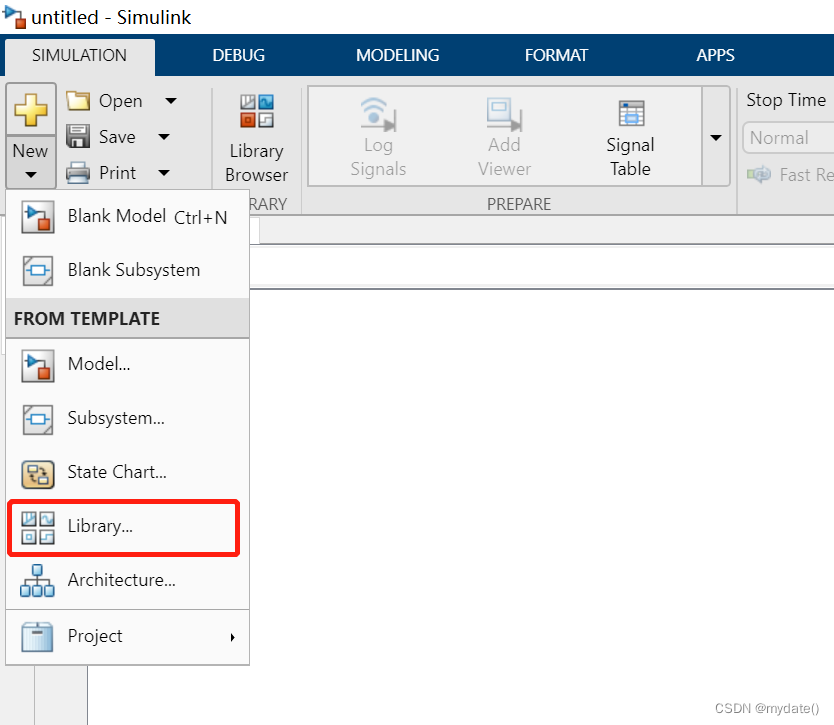
Task: Select Blank Subsystem menu entry
Action: click(128, 270)
